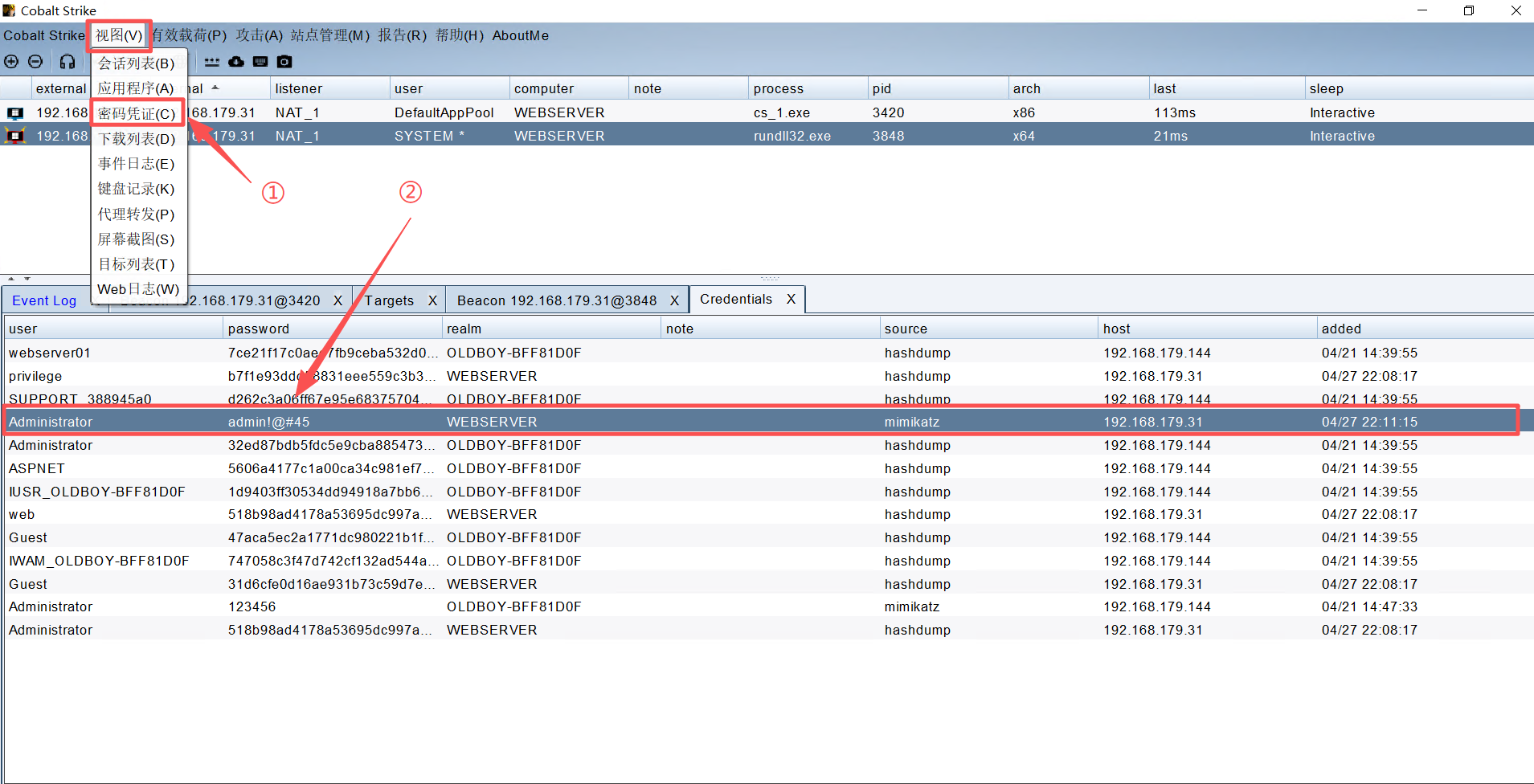
Task: Switch to the Credentials tab
Action: 736,299
